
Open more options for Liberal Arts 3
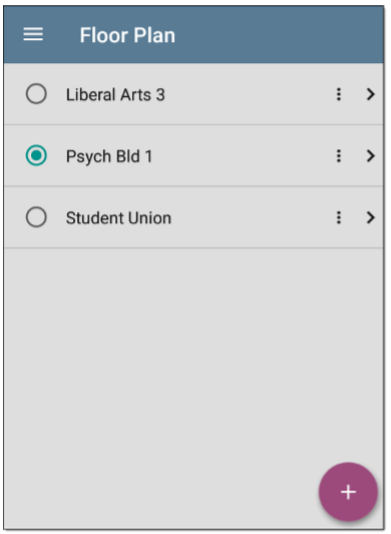tap(339, 94)
